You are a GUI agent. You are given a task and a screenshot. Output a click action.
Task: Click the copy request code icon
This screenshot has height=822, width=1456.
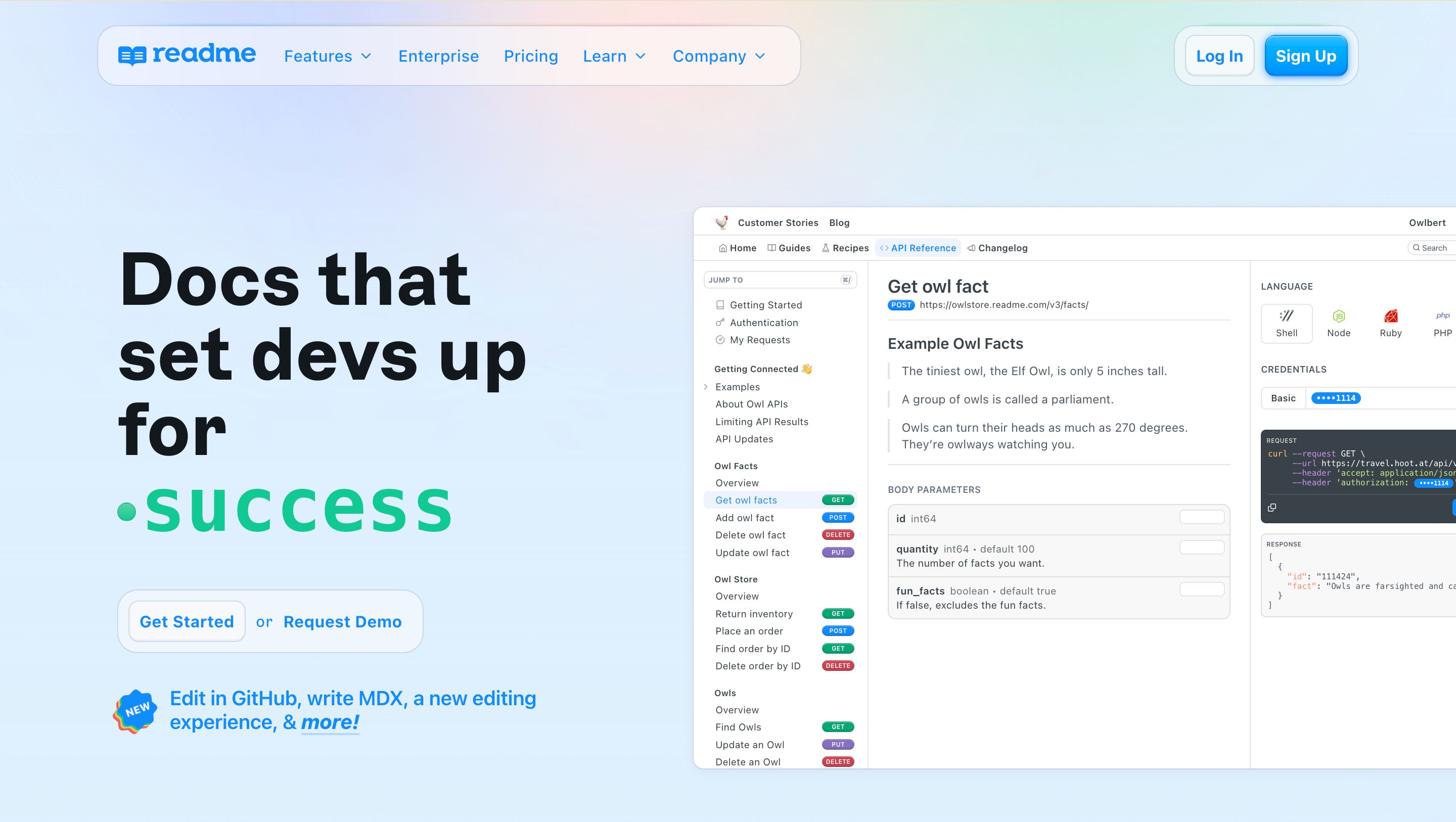(x=1272, y=507)
